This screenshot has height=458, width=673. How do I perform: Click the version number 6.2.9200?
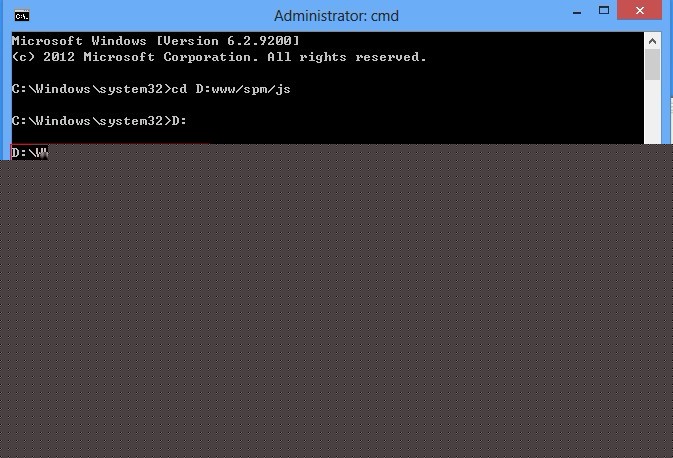tap(259, 41)
